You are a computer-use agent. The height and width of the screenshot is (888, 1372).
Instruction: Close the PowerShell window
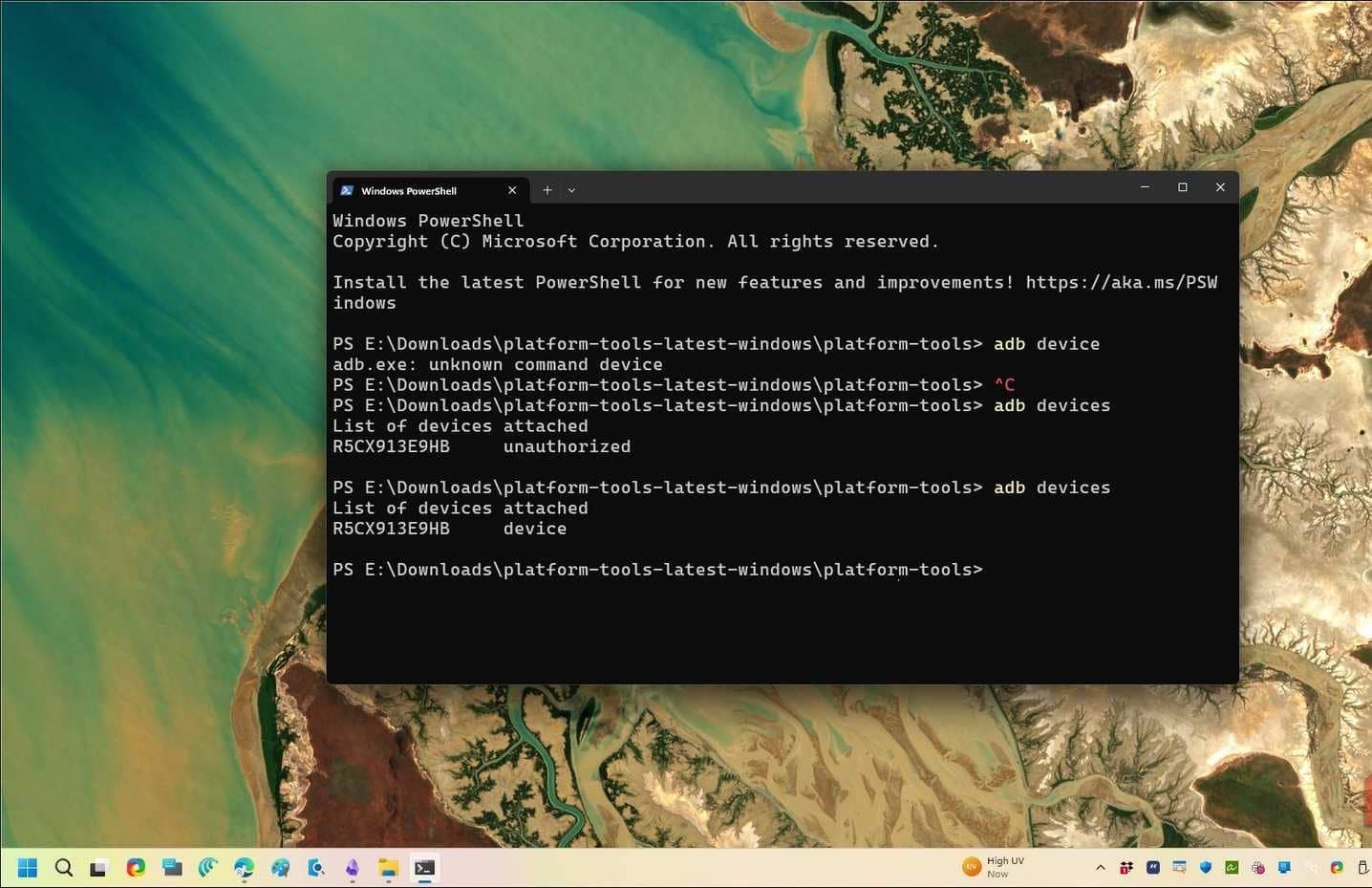(1220, 187)
